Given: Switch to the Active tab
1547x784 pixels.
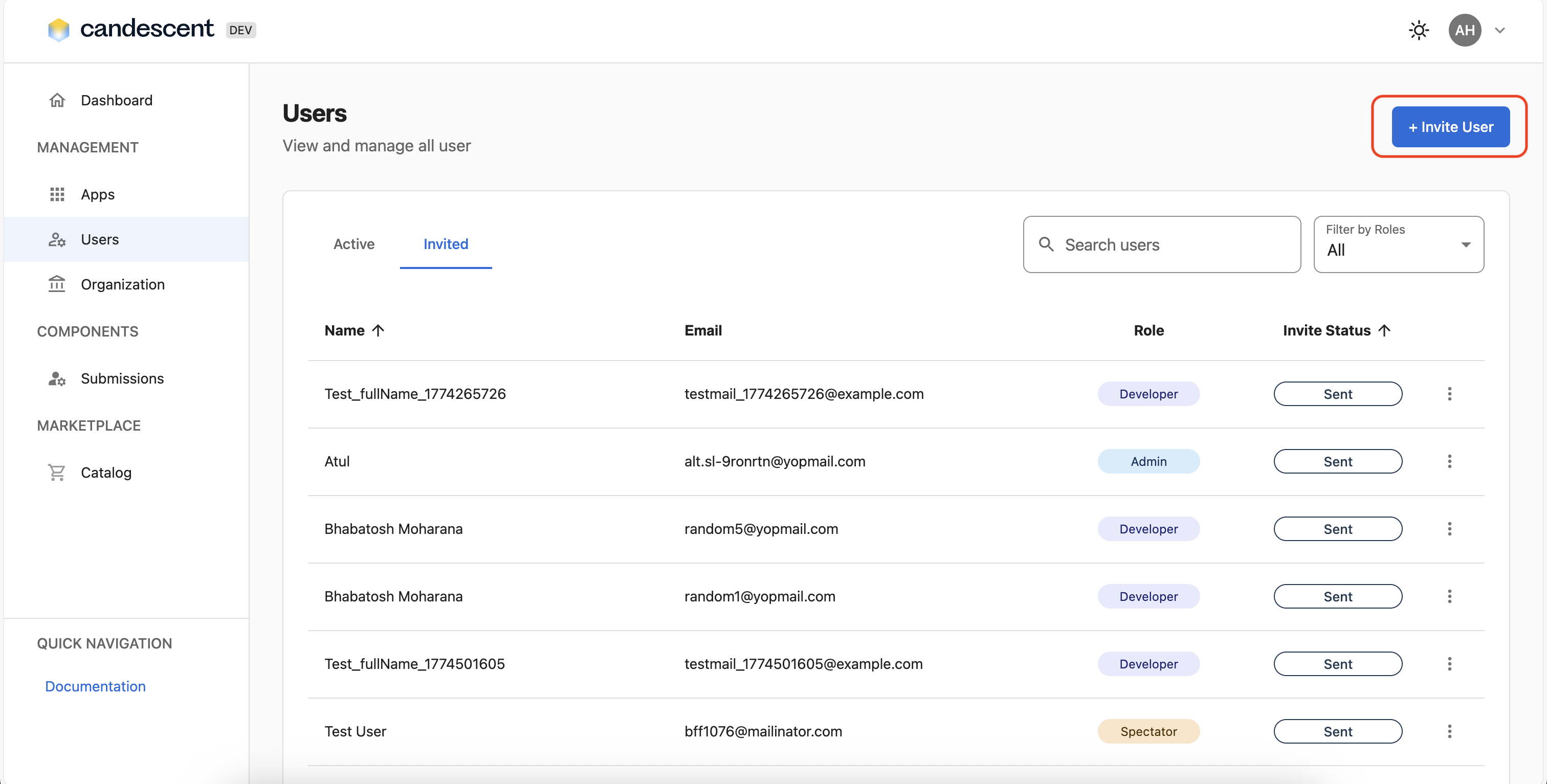Looking at the screenshot, I should click(x=353, y=244).
